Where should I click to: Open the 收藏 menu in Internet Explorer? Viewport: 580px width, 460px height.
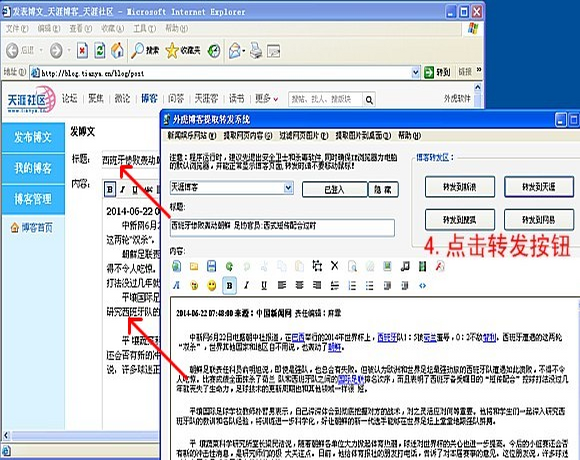(112, 28)
